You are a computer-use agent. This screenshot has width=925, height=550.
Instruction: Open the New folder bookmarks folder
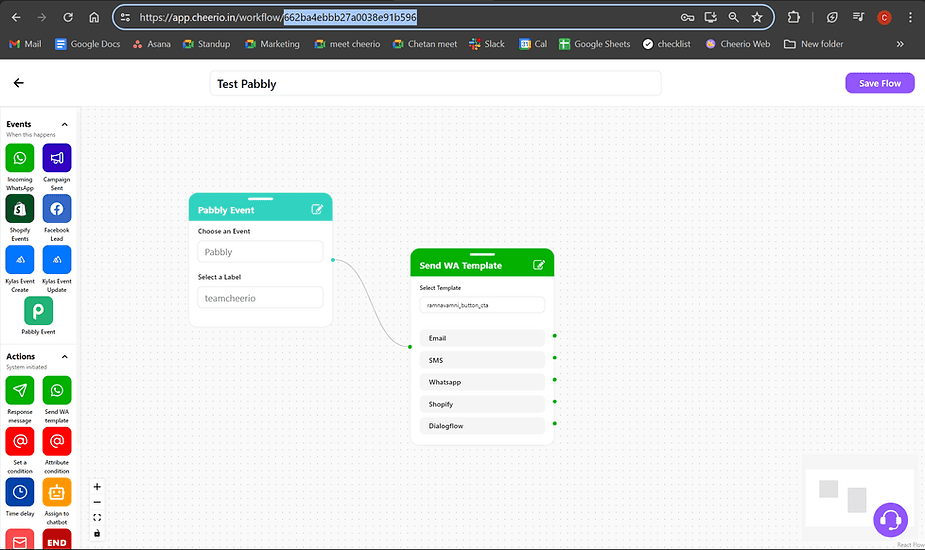pos(814,44)
